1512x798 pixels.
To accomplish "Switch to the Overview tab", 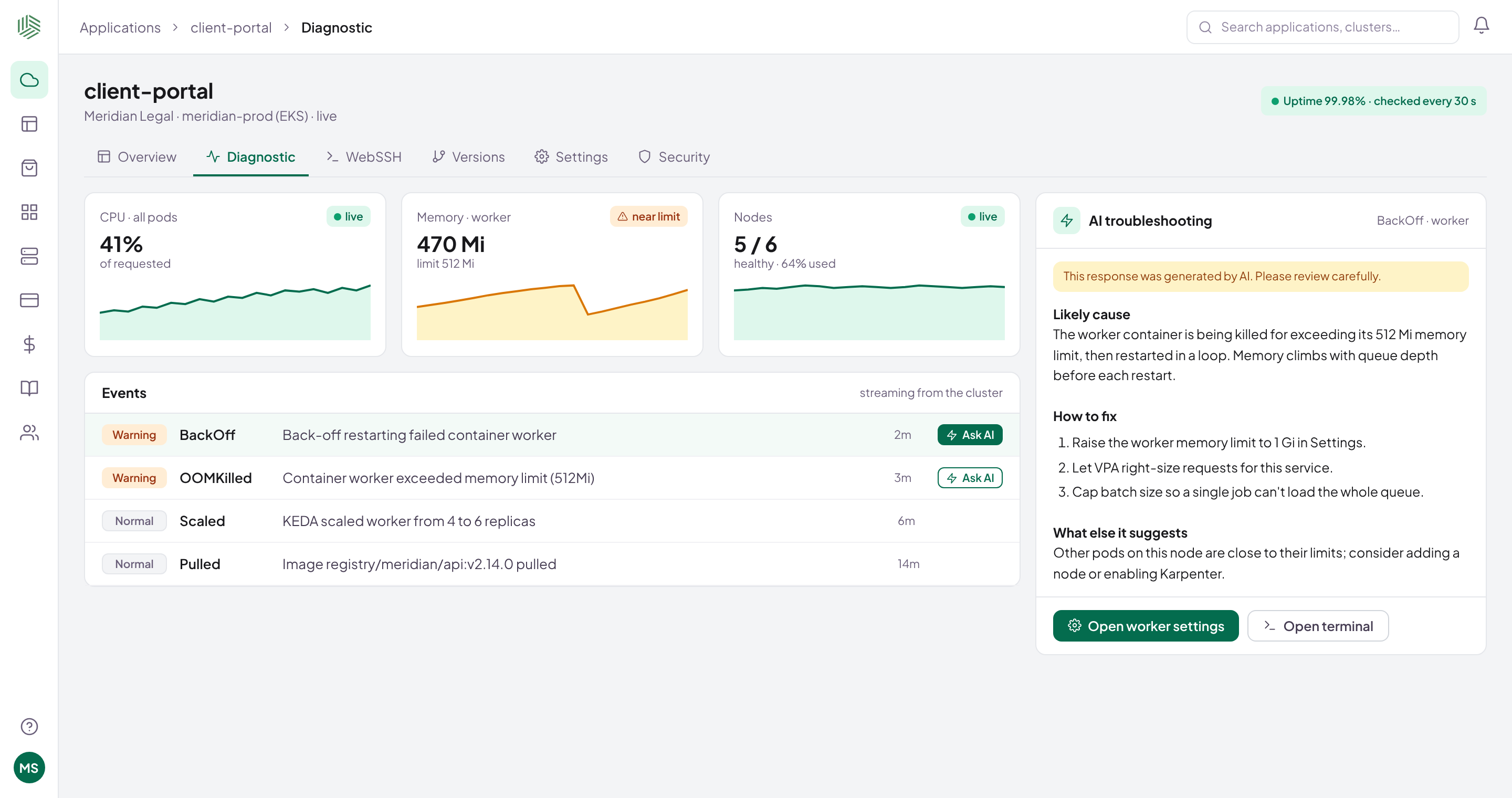I will point(136,156).
